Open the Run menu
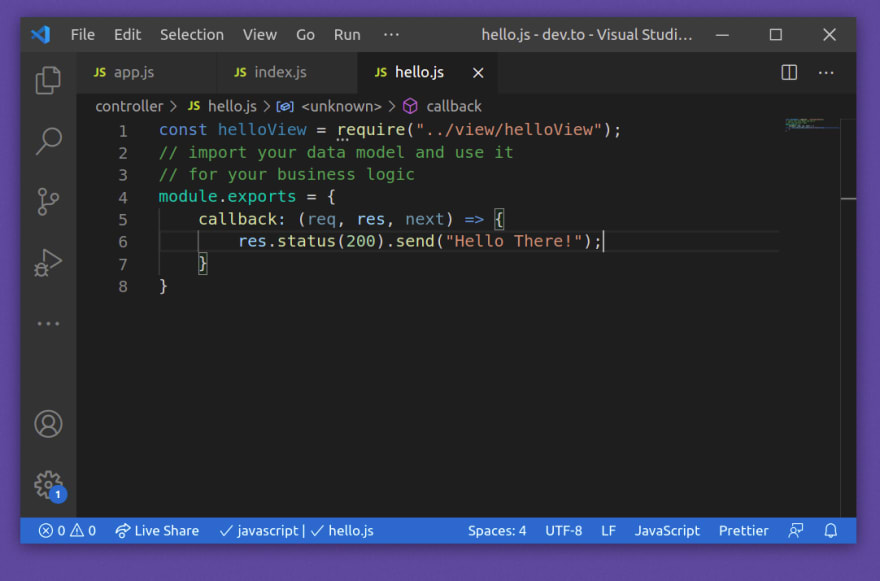 tap(347, 35)
